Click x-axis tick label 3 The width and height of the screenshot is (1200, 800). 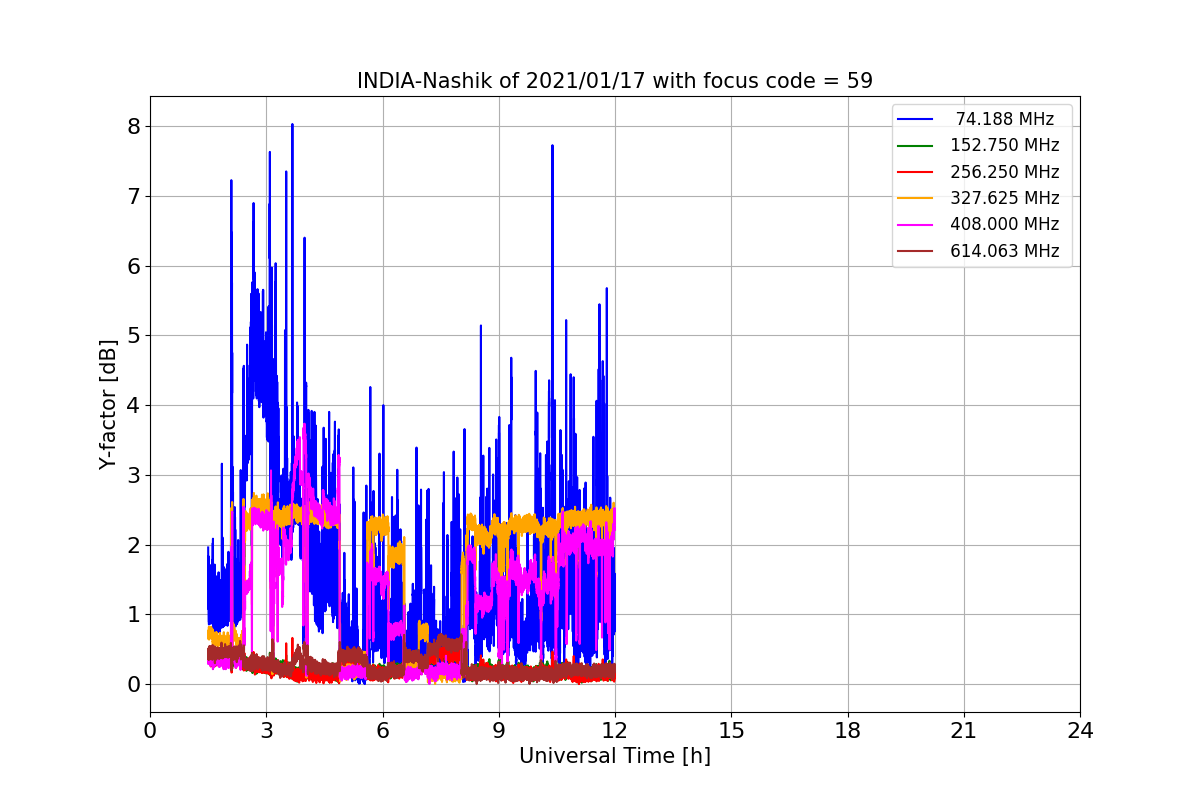pyautogui.click(x=266, y=731)
